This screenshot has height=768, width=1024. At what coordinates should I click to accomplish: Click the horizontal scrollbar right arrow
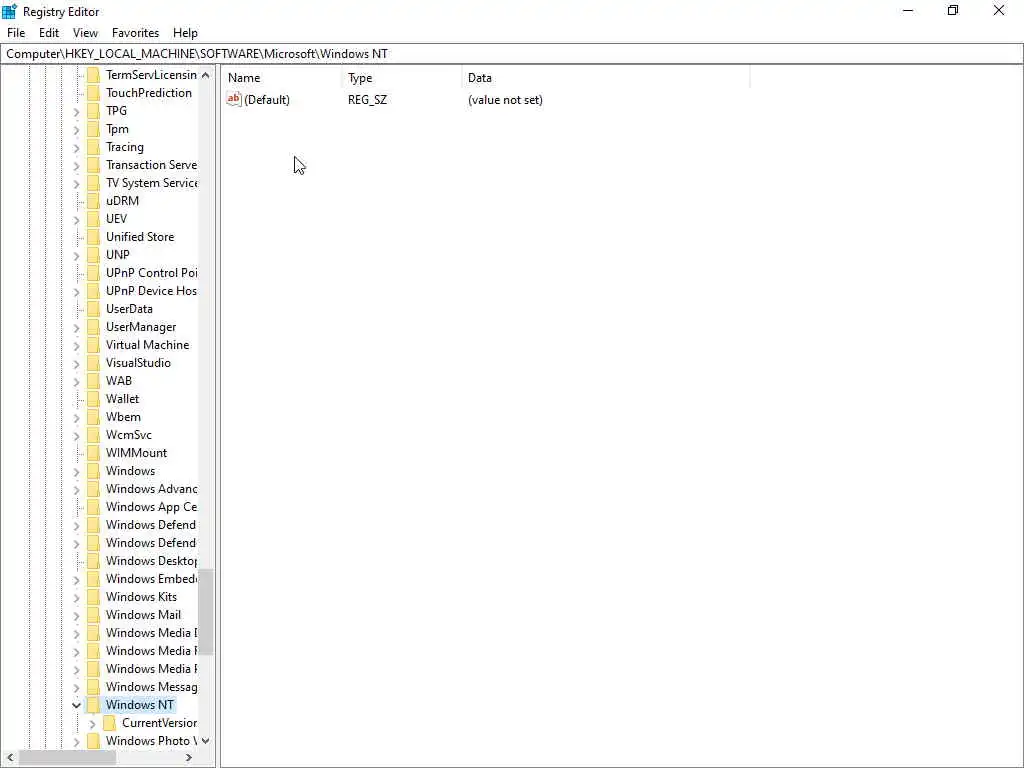tap(189, 758)
